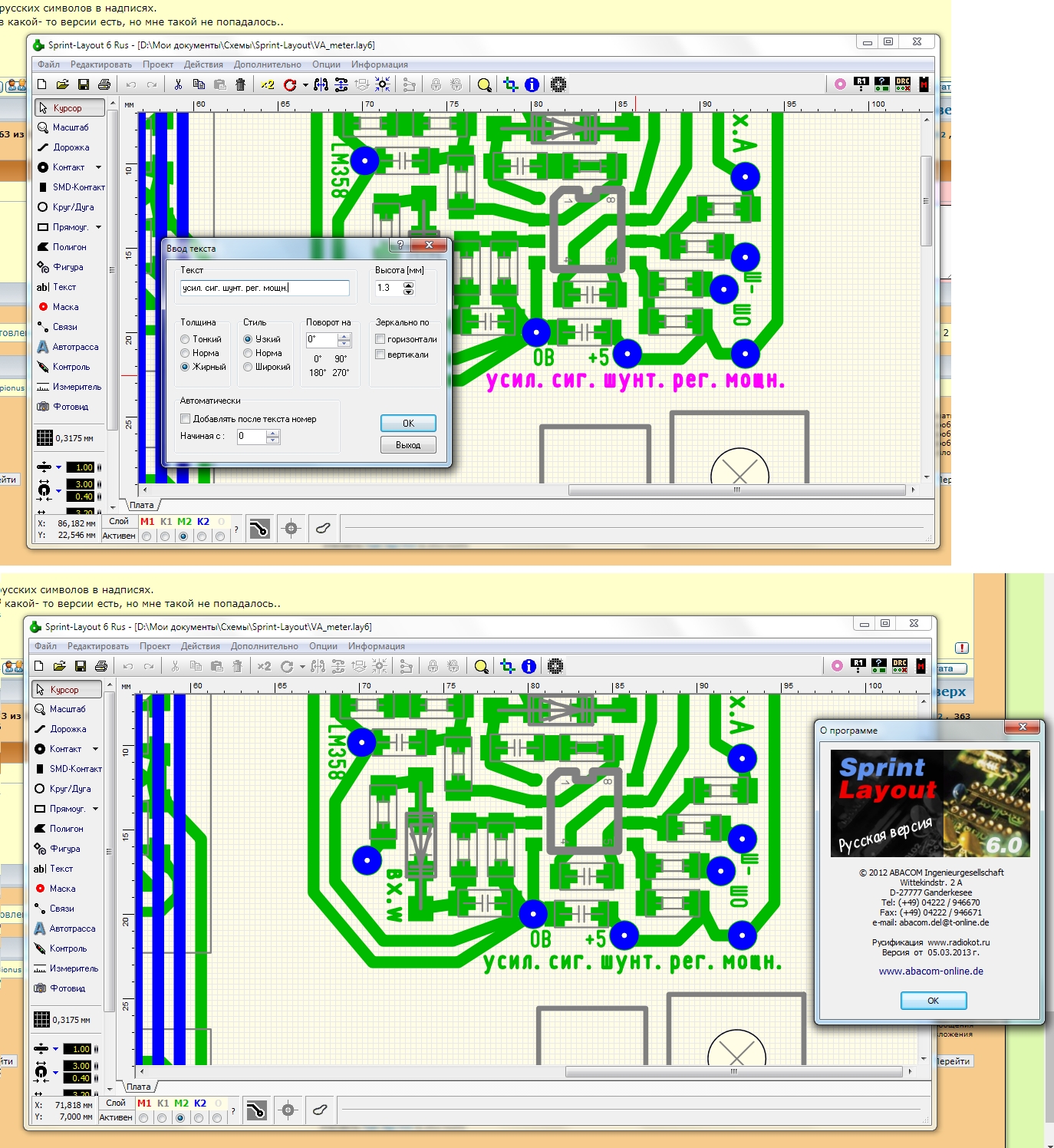Open the www.abacom-online.de link

click(930, 971)
